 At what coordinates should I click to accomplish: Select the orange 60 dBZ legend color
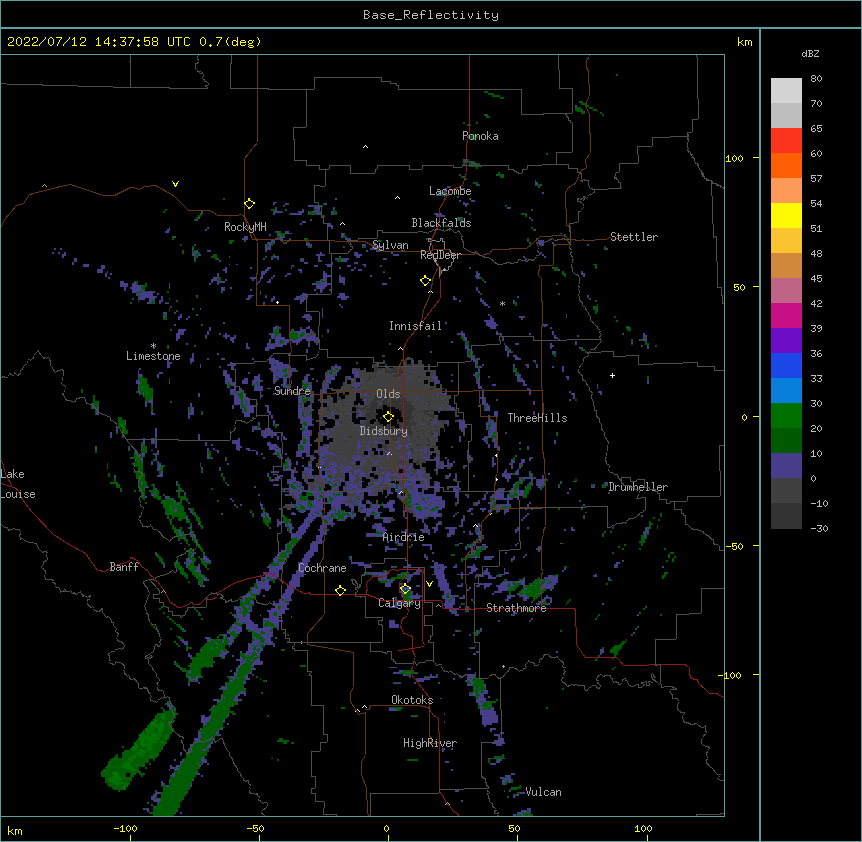coord(786,165)
